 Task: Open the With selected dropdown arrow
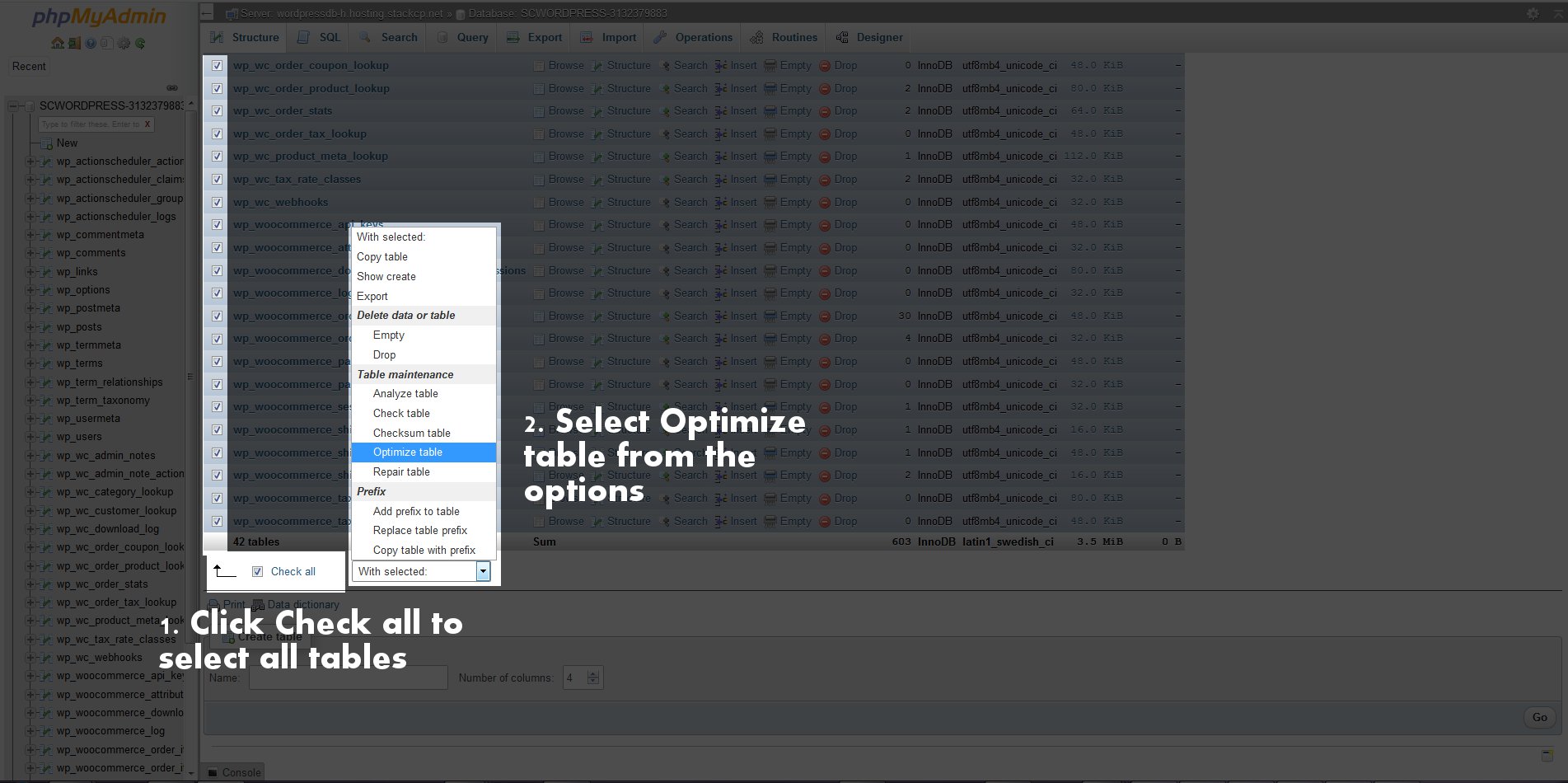[x=483, y=572]
